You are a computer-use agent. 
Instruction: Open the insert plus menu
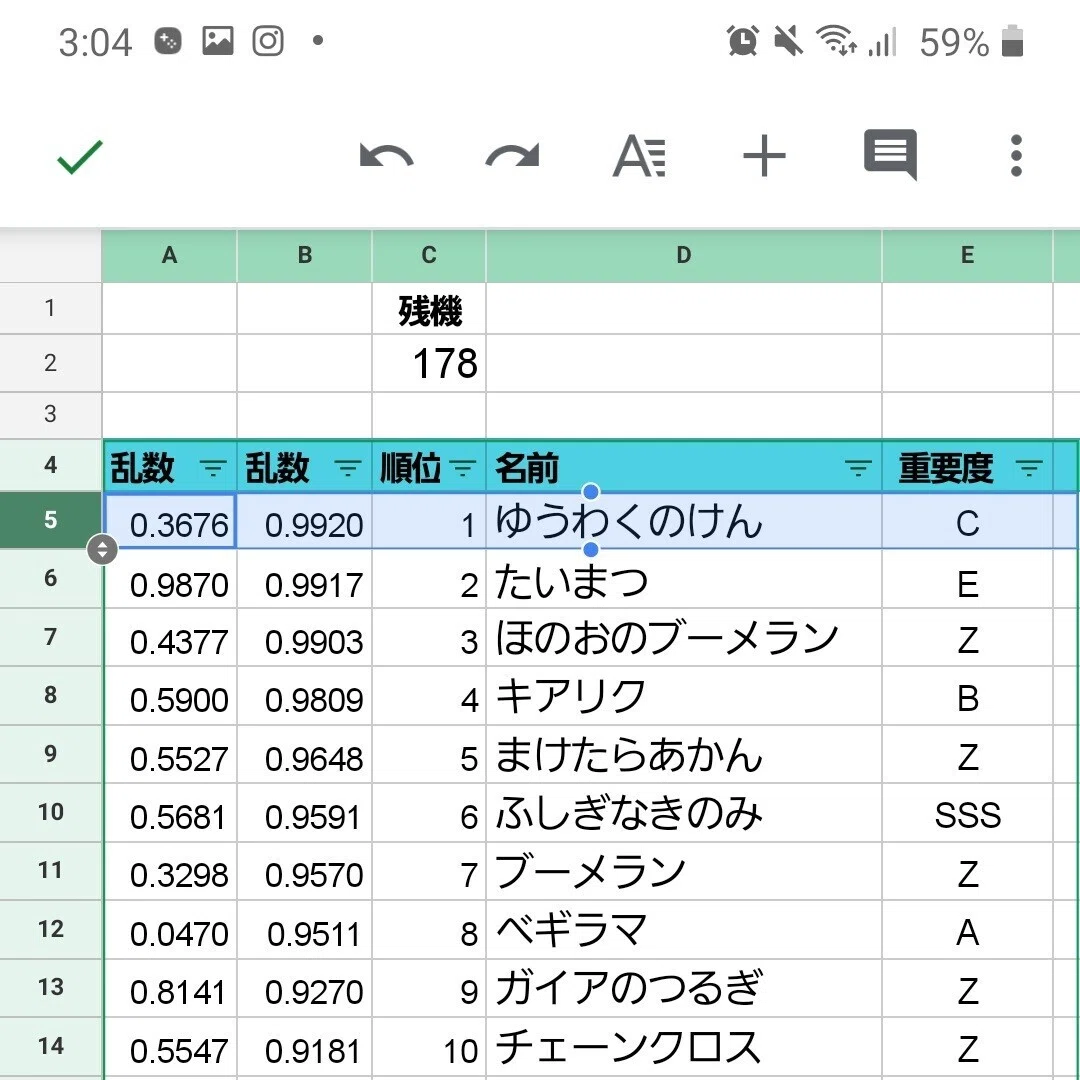[765, 156]
